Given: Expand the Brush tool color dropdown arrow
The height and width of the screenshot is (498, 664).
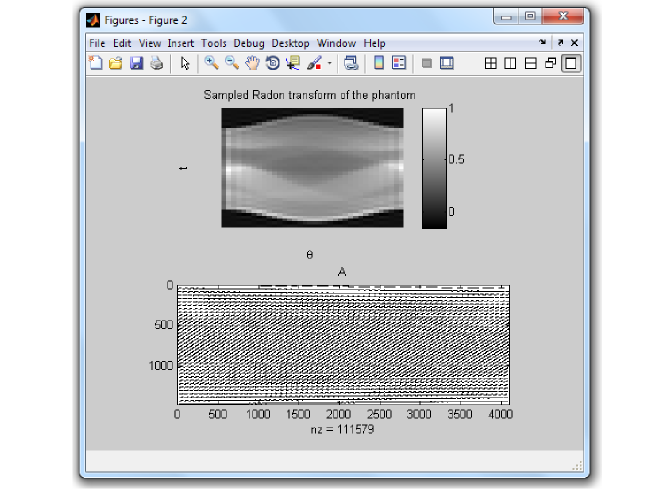Looking at the screenshot, I should click(x=329, y=64).
